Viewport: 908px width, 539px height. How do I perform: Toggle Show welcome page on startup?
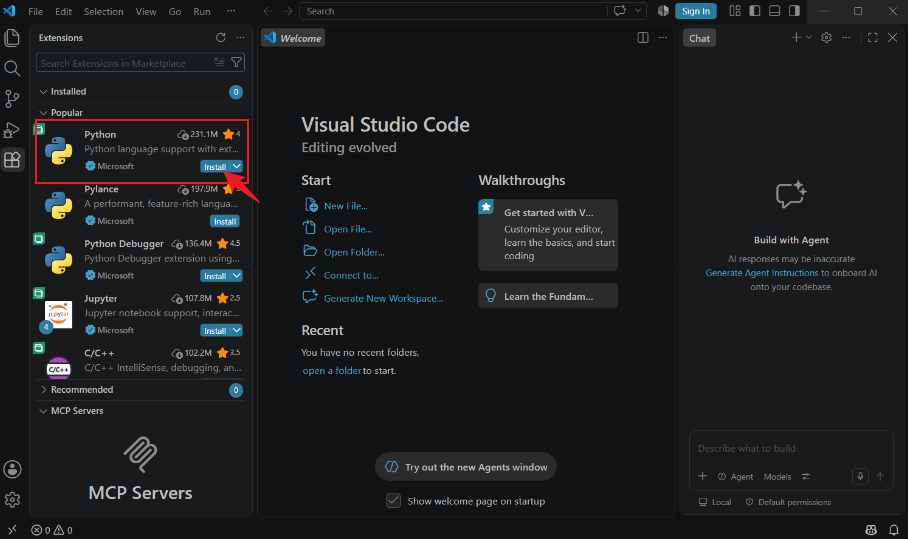click(x=393, y=501)
